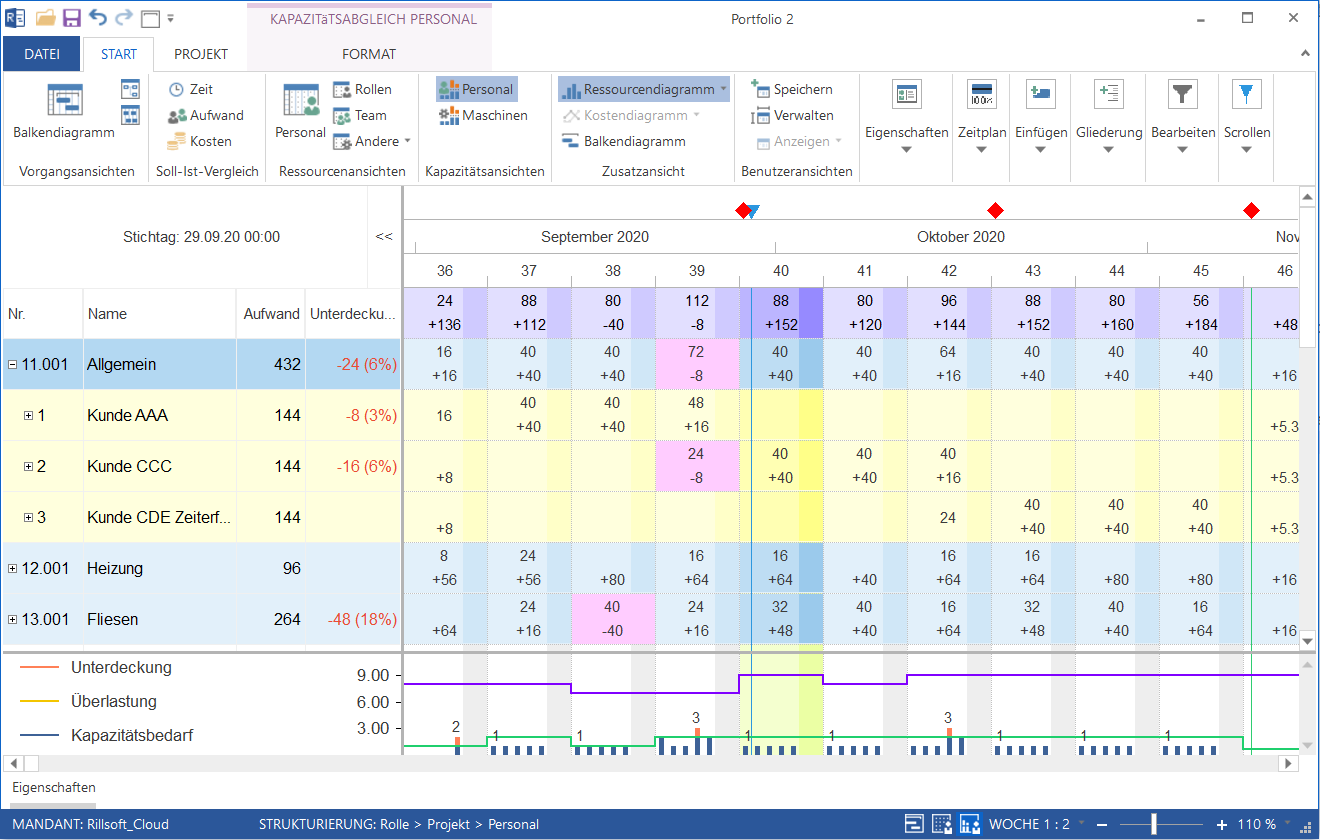The image size is (1320, 840).
Task: Click the red milestone marker in week 42
Action: (995, 210)
